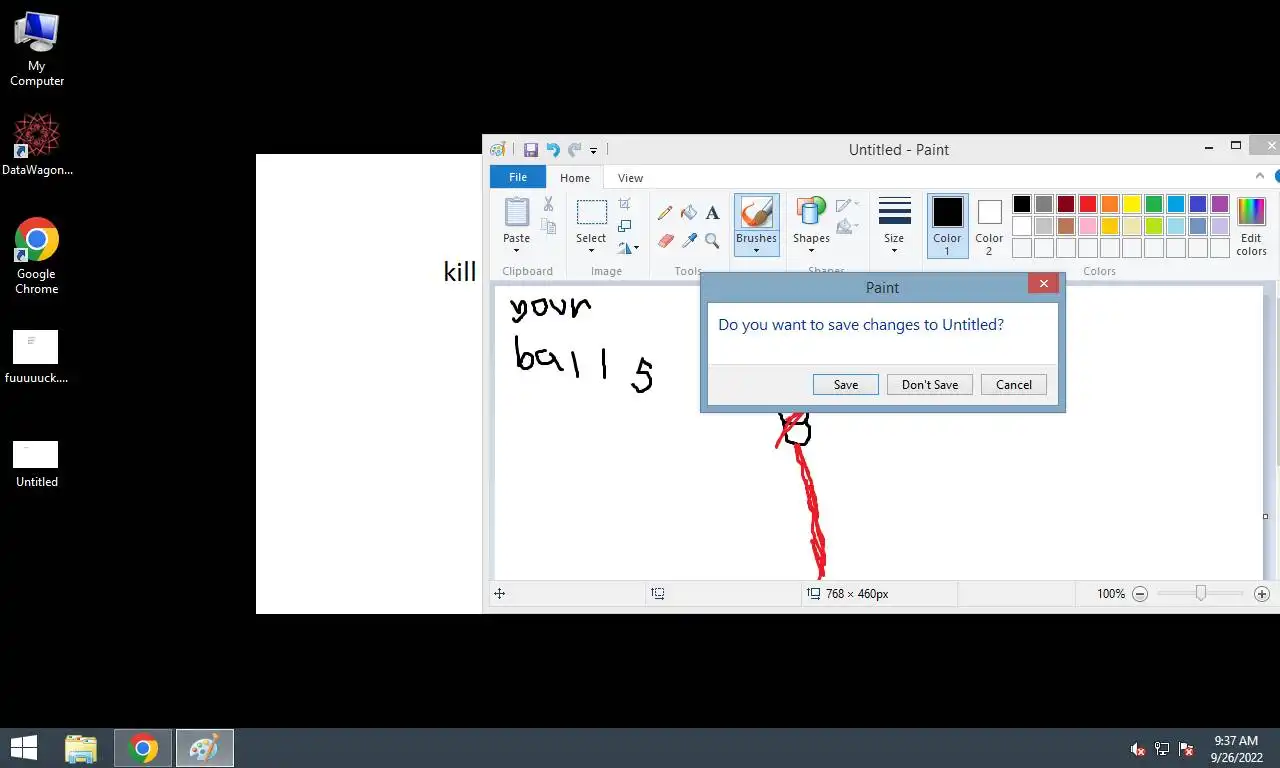The width and height of the screenshot is (1280, 768).
Task: Click the Crop icon in Image group
Action: point(625,204)
